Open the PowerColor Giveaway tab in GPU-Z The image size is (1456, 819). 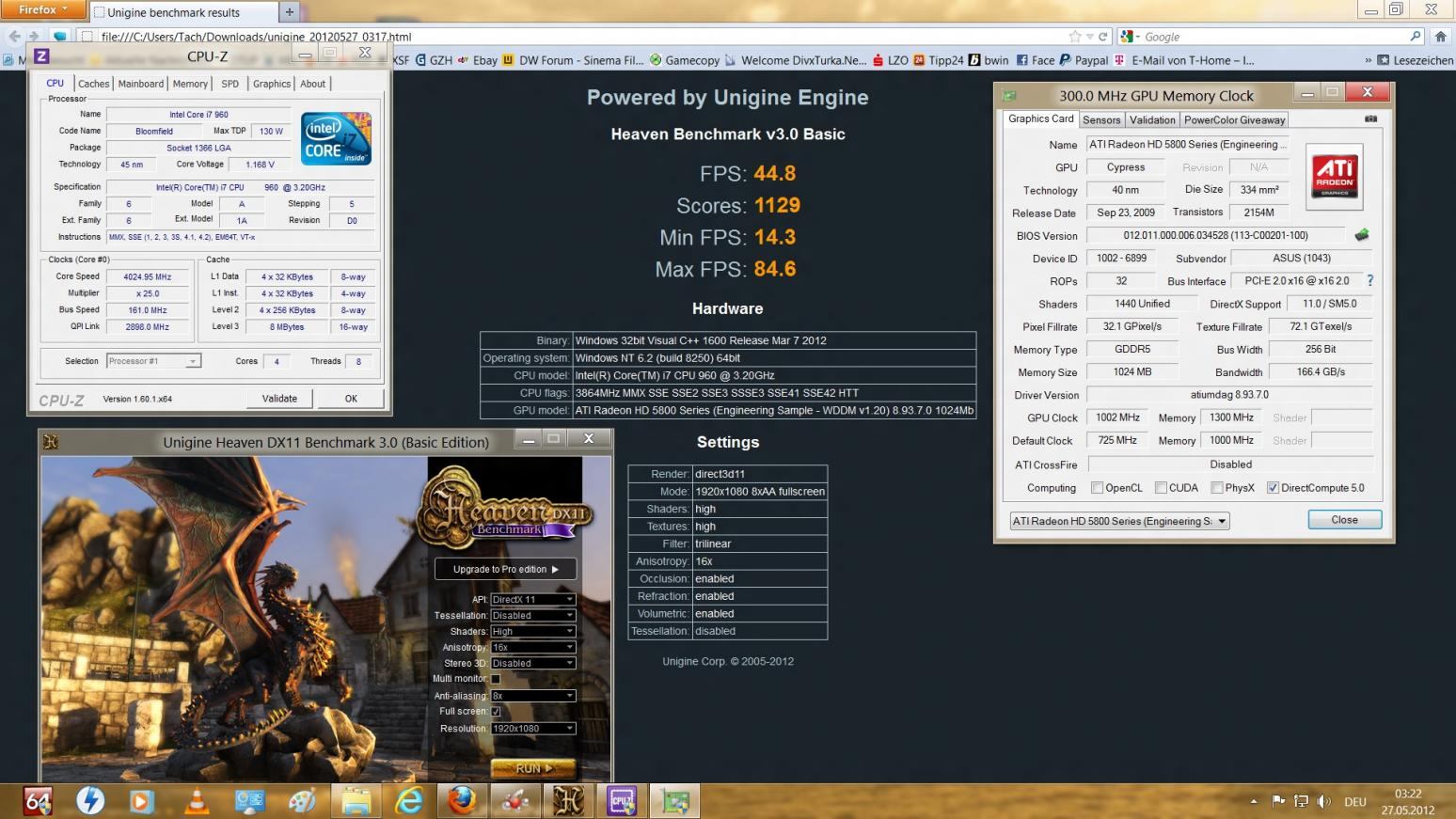coord(1234,120)
